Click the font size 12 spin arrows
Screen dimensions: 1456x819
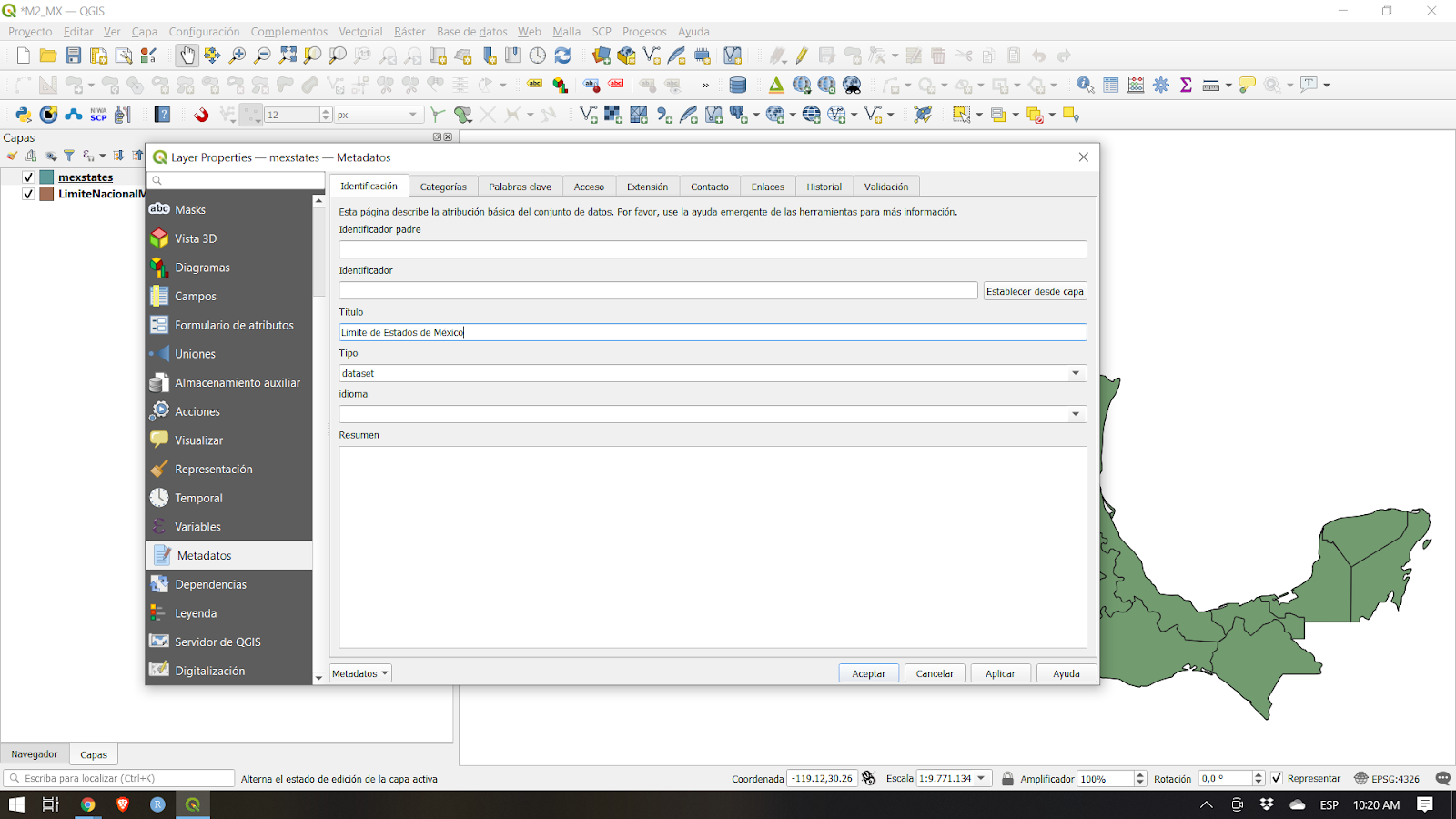pyautogui.click(x=326, y=115)
